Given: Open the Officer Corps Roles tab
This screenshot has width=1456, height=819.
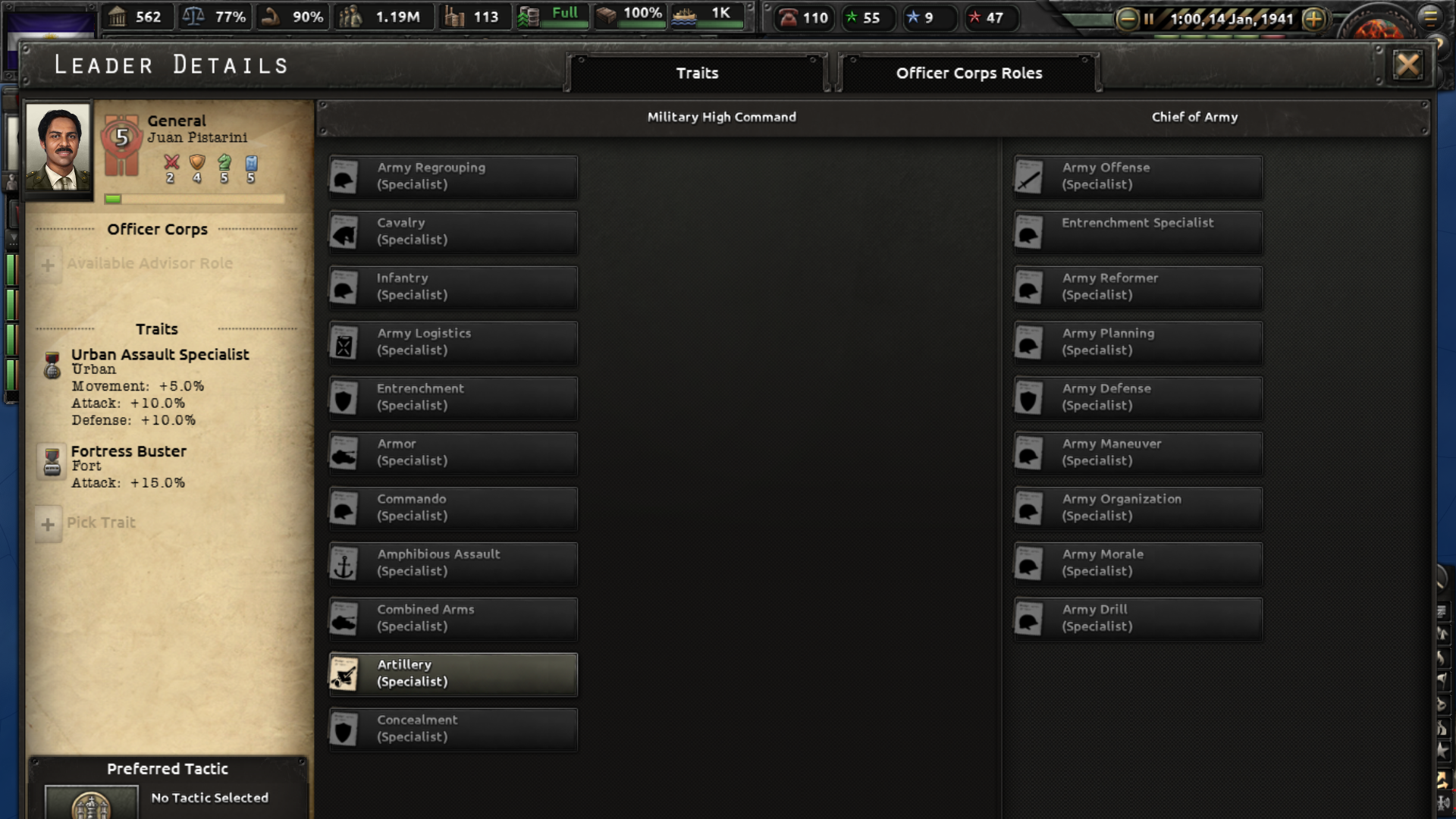Looking at the screenshot, I should 968,74.
